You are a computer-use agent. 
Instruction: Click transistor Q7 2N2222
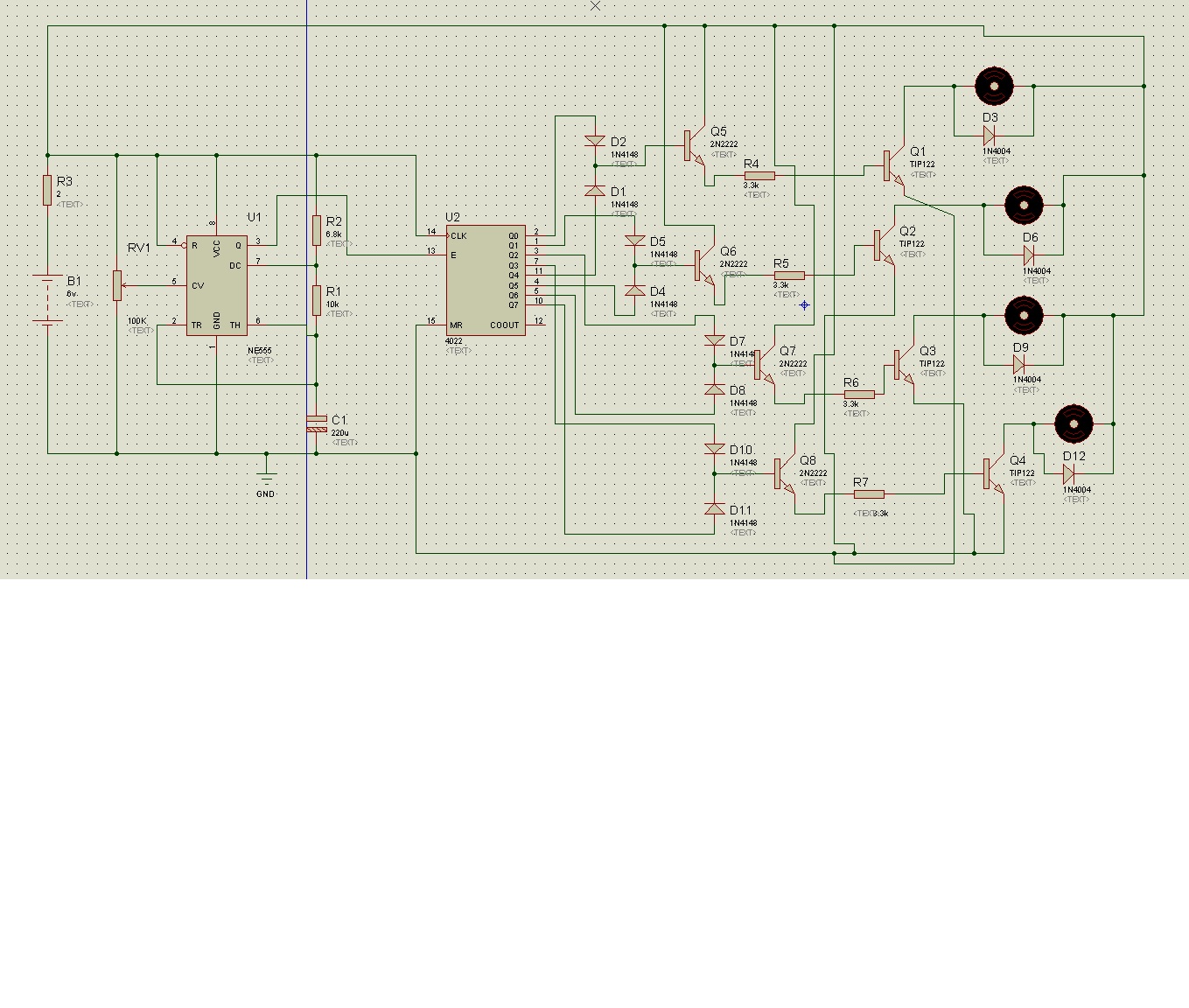coord(764,364)
